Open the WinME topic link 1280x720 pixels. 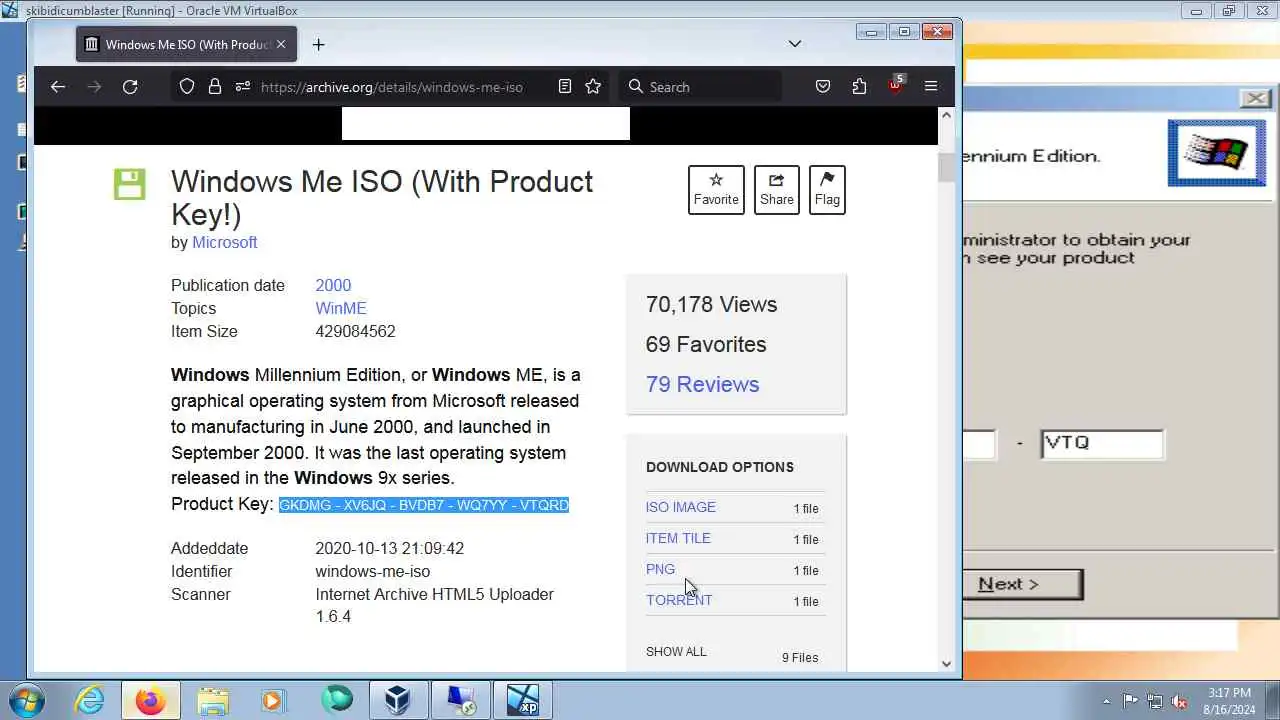coord(341,308)
